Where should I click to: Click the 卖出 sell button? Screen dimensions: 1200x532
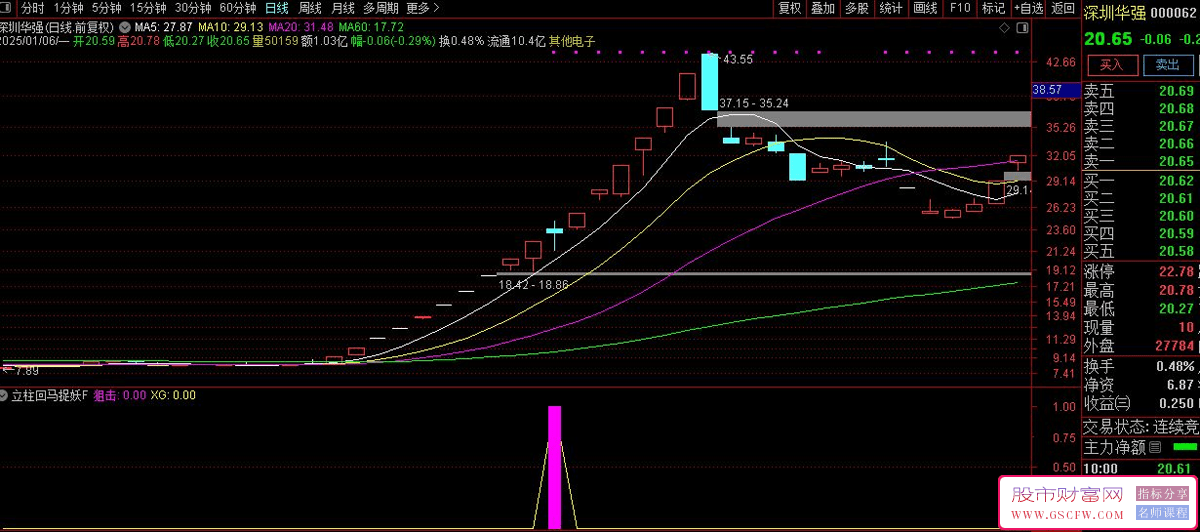click(1167, 65)
